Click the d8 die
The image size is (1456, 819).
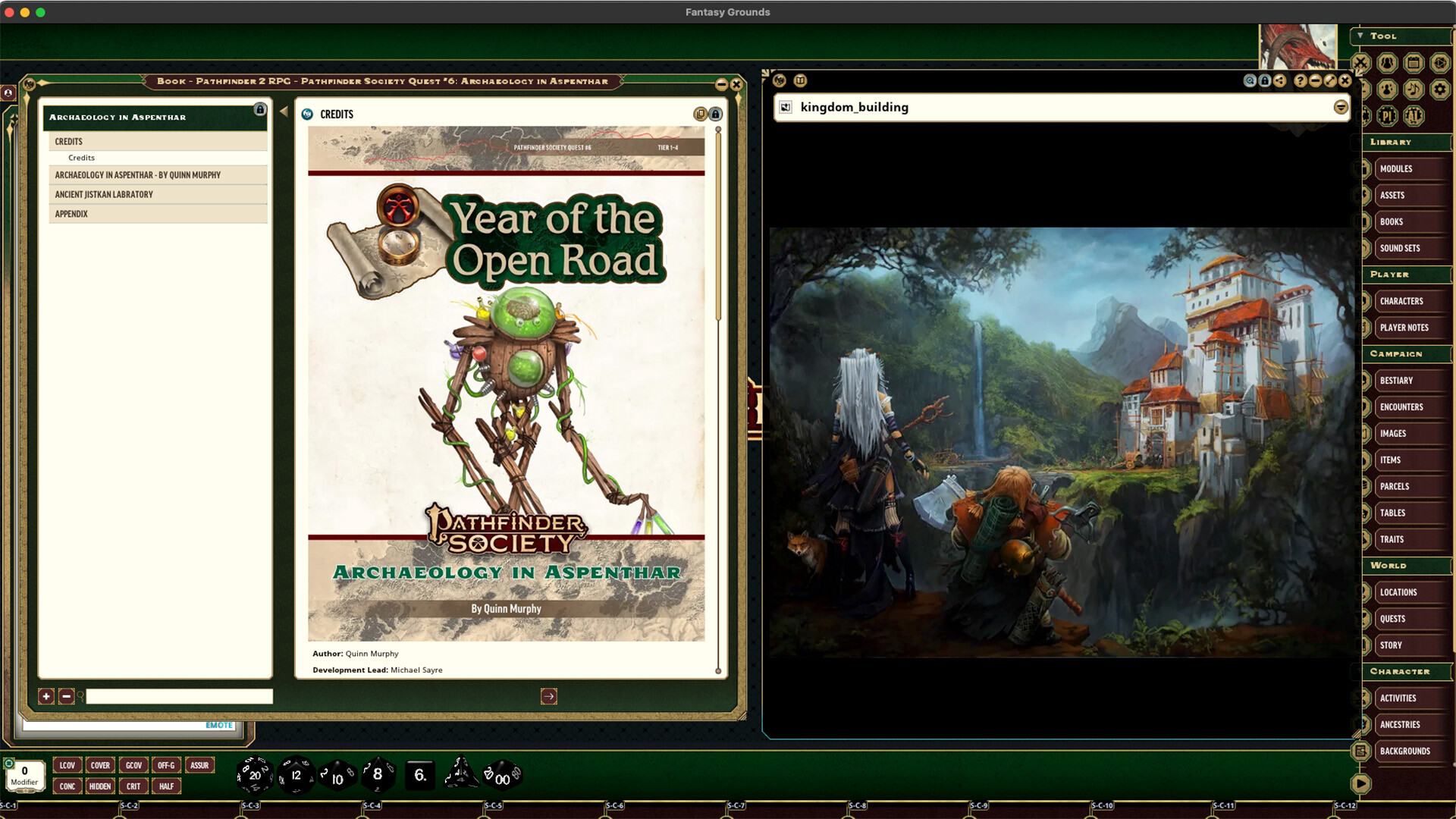[378, 775]
